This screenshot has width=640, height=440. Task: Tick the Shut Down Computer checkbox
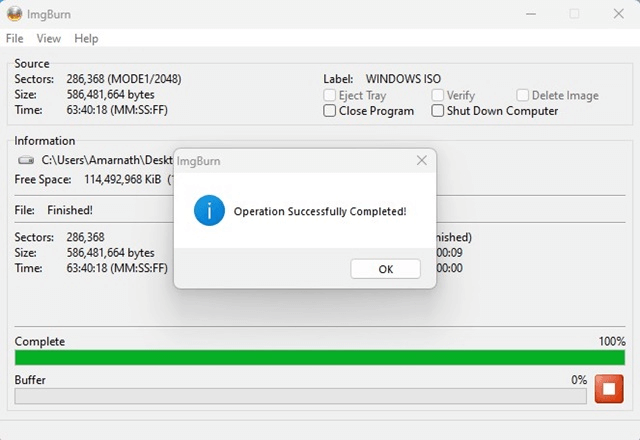point(438,111)
